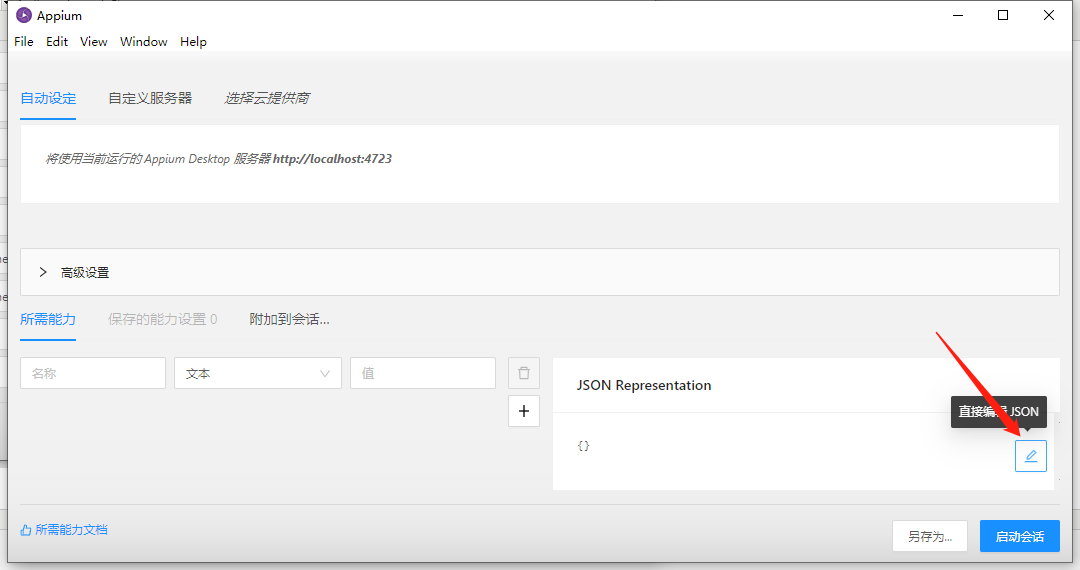Switch to the 自定义服务器 tab
1080x570 pixels.
150,98
